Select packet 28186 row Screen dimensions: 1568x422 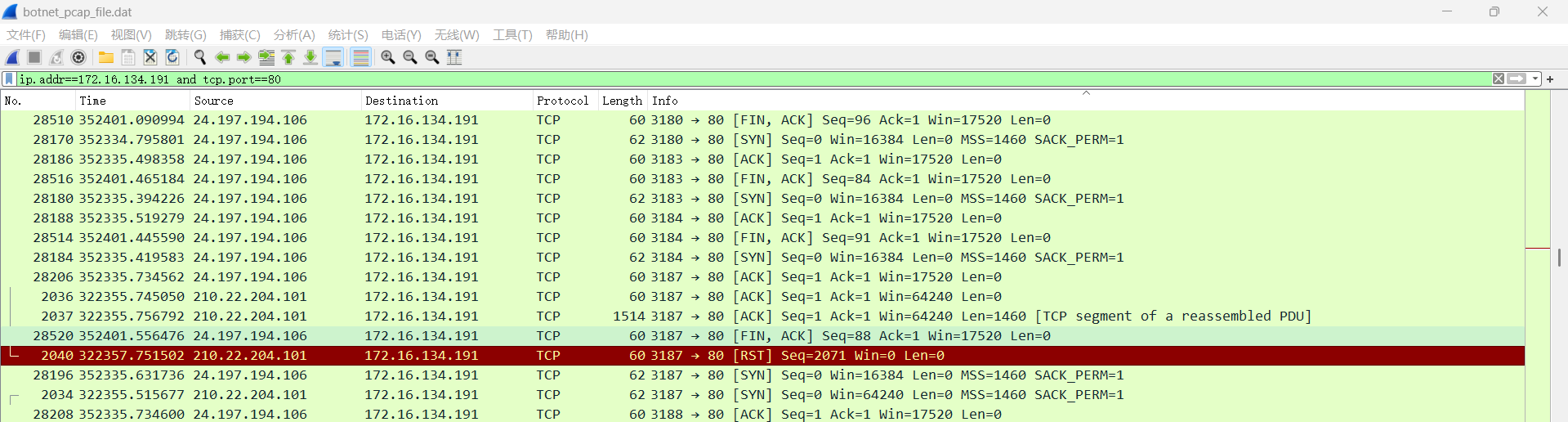point(762,159)
